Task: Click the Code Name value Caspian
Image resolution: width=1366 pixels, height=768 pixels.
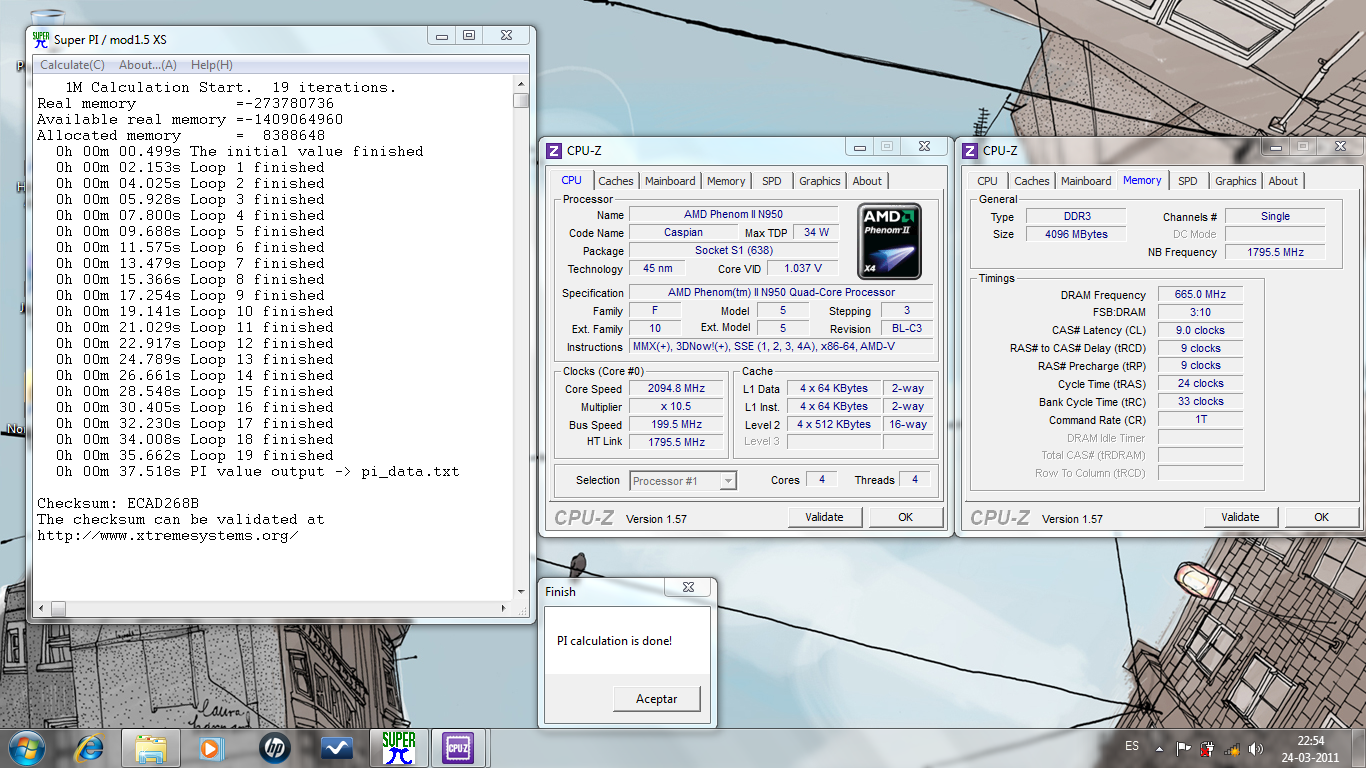Action: coord(683,232)
